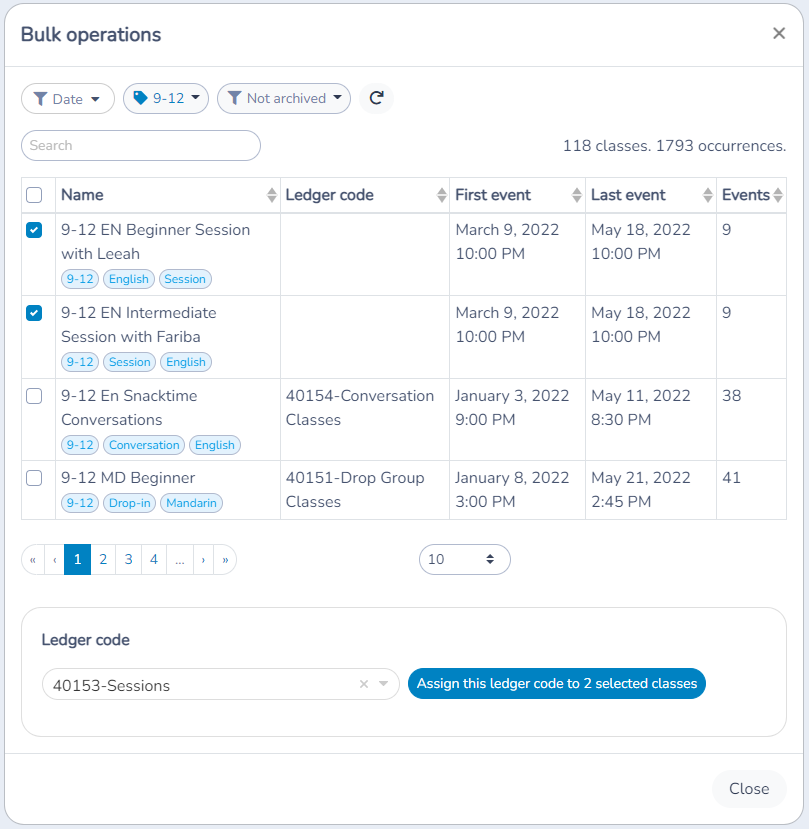Screen dimensions: 809x829
Task: Click the English tag on the Fariba row
Action: [x=186, y=362]
